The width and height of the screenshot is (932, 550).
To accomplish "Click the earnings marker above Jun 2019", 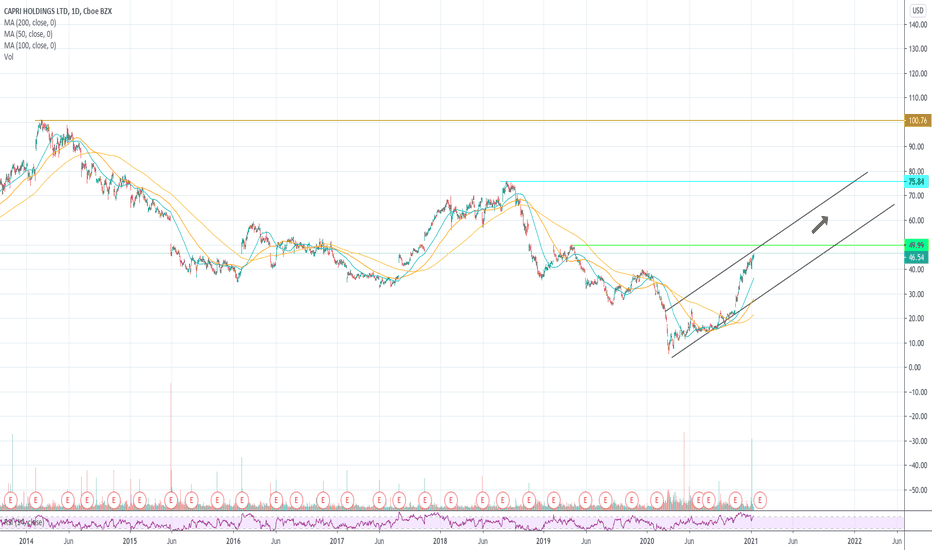I will tap(585, 500).
